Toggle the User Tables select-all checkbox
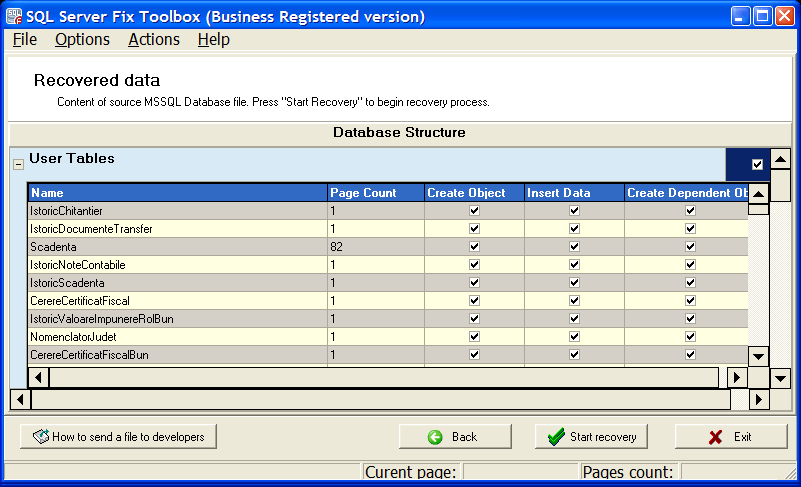 pyautogui.click(x=757, y=165)
